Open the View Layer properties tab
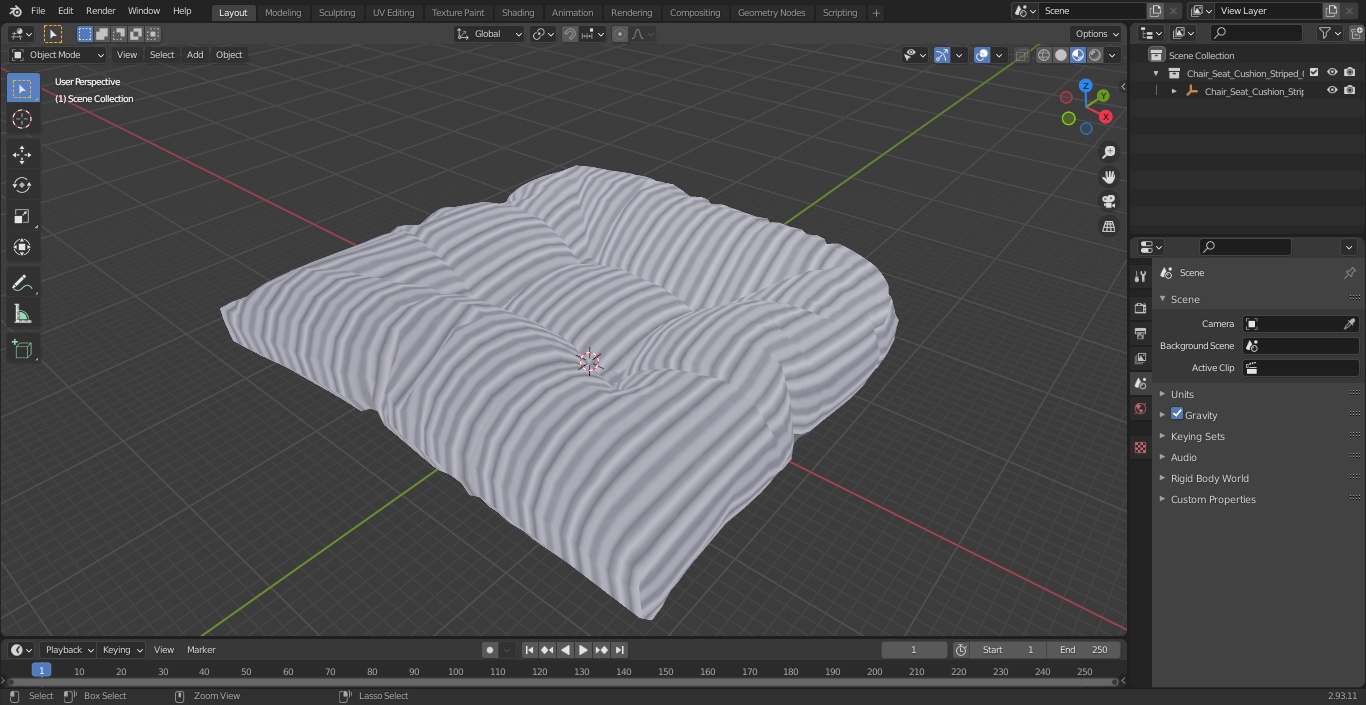1366x705 pixels. [1140, 358]
